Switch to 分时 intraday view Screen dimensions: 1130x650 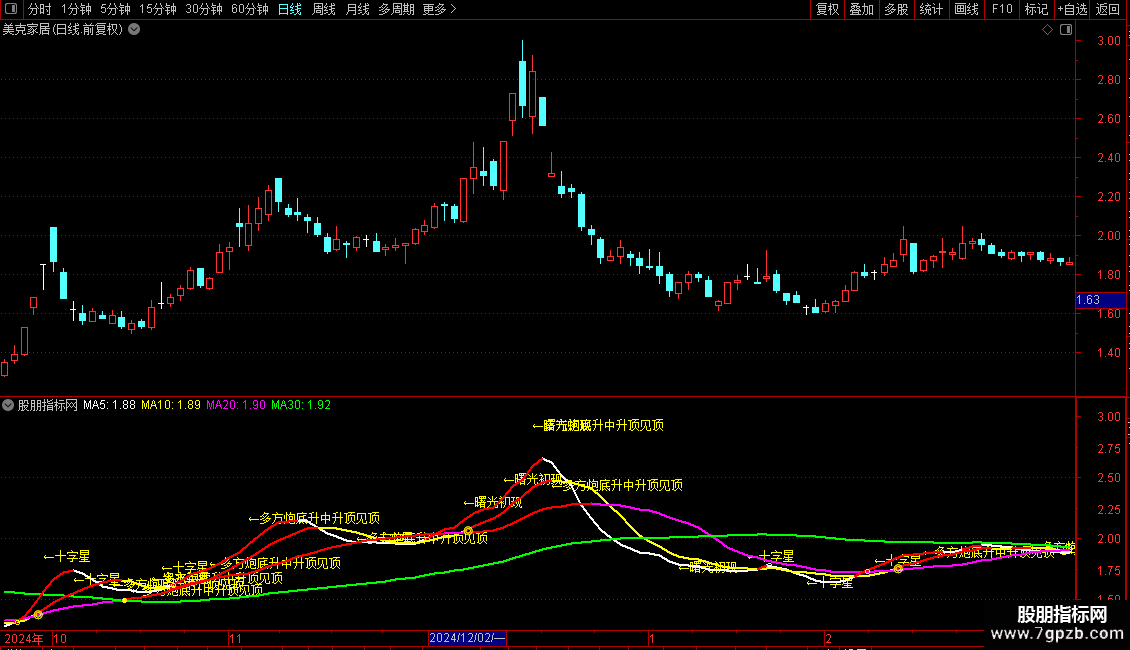coord(40,9)
